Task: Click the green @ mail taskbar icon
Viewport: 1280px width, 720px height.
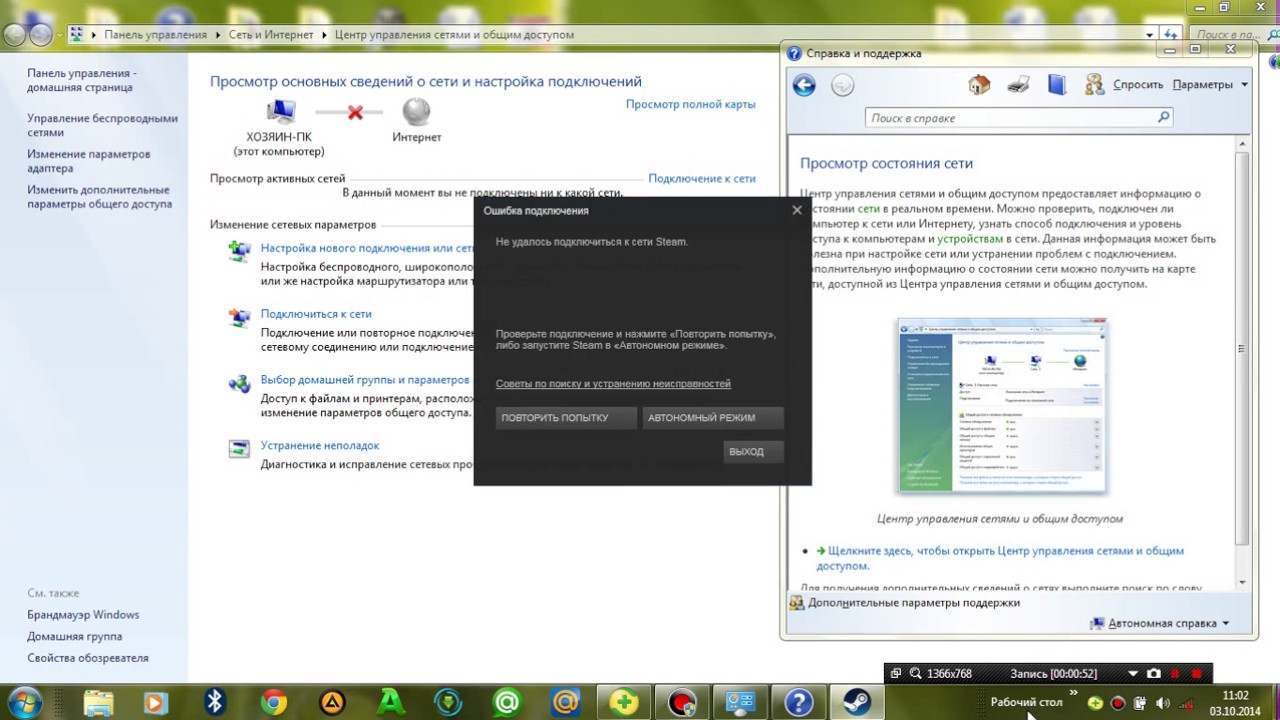Action: [507, 703]
